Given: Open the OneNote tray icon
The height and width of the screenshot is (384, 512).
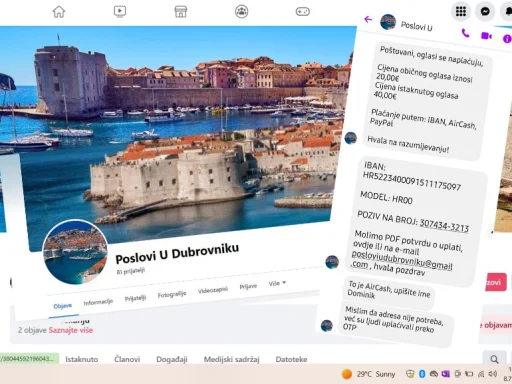Looking at the screenshot, I should pos(445,374).
